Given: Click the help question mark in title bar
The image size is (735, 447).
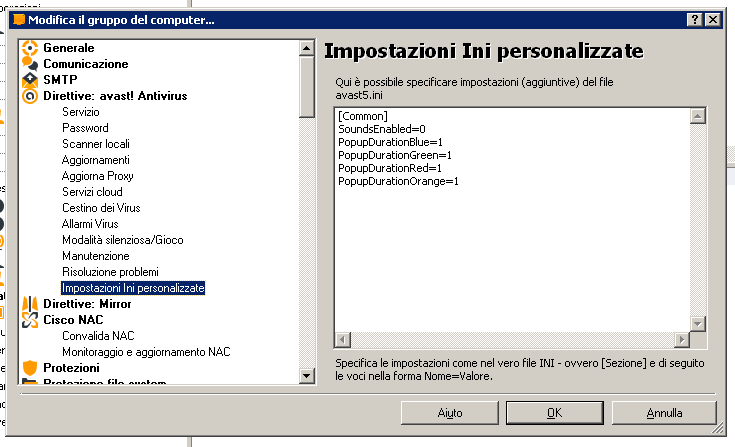Looking at the screenshot, I should point(695,20).
